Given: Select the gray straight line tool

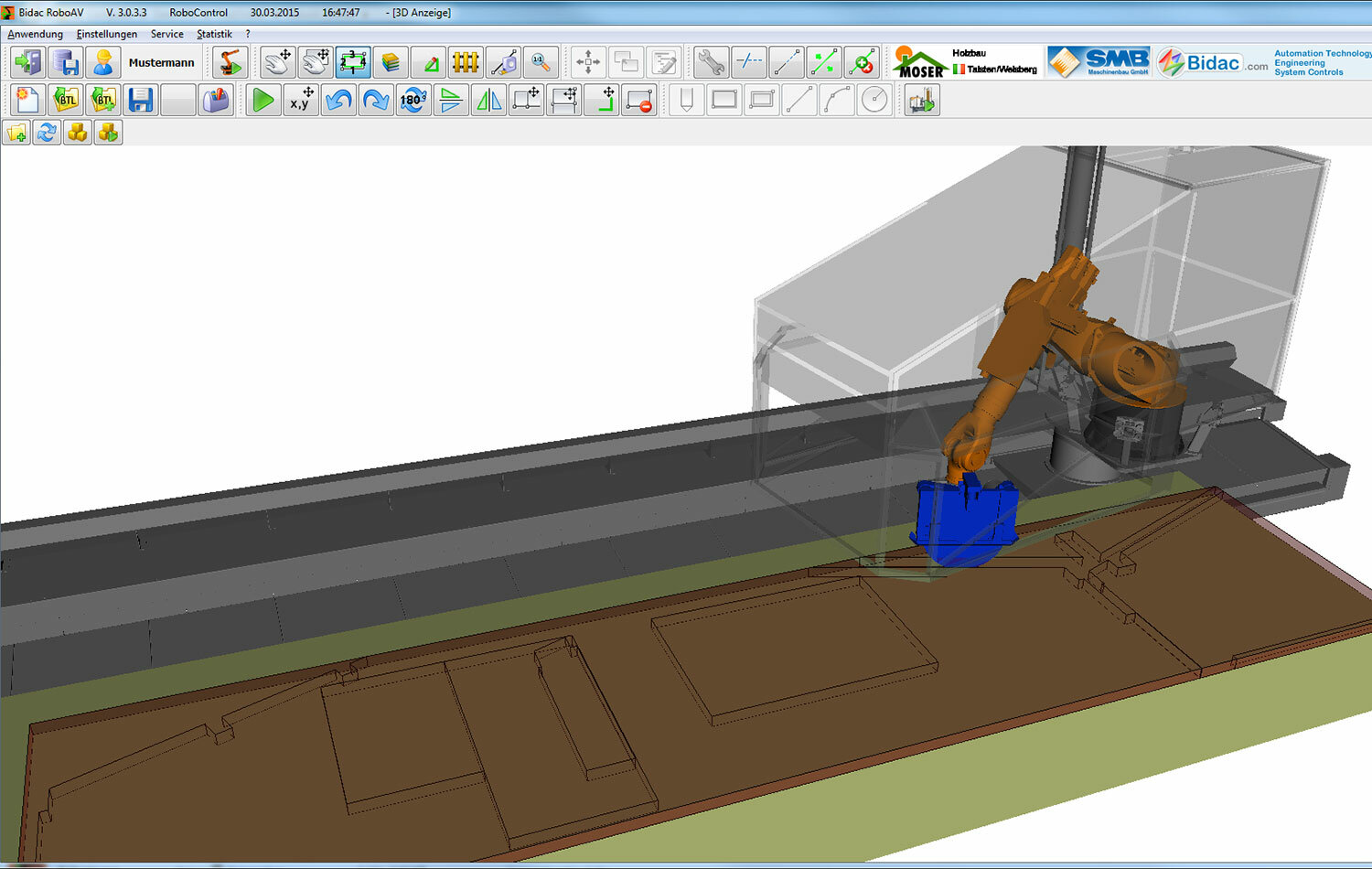Looking at the screenshot, I should pos(799,100).
